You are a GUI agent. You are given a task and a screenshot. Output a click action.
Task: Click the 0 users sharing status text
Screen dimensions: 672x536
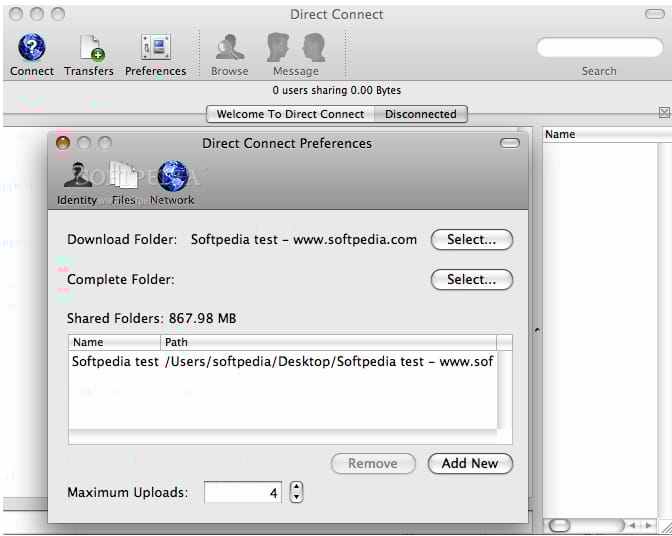tap(337, 90)
